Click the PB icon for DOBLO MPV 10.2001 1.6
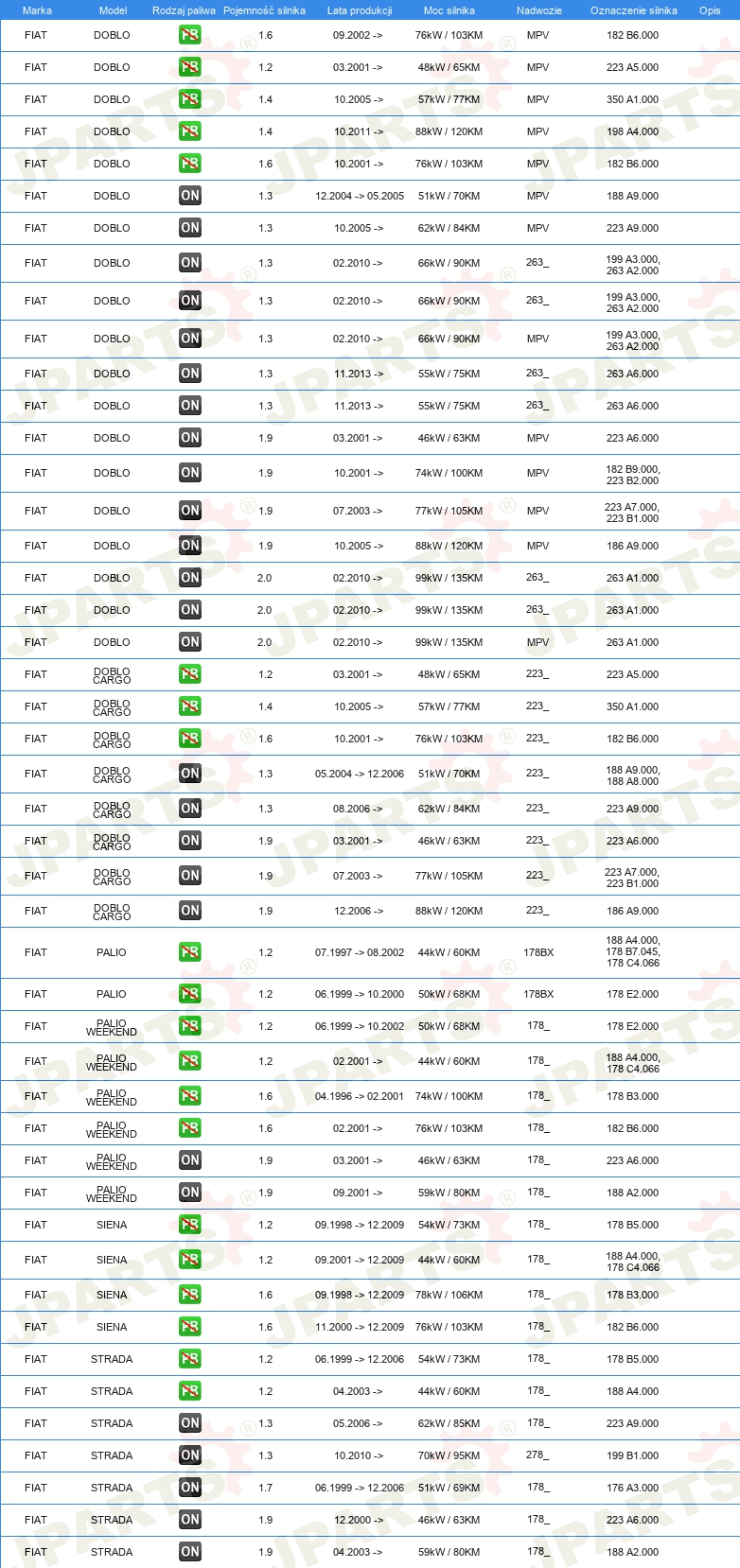Screen dimensions: 740x1568 (x=190, y=164)
